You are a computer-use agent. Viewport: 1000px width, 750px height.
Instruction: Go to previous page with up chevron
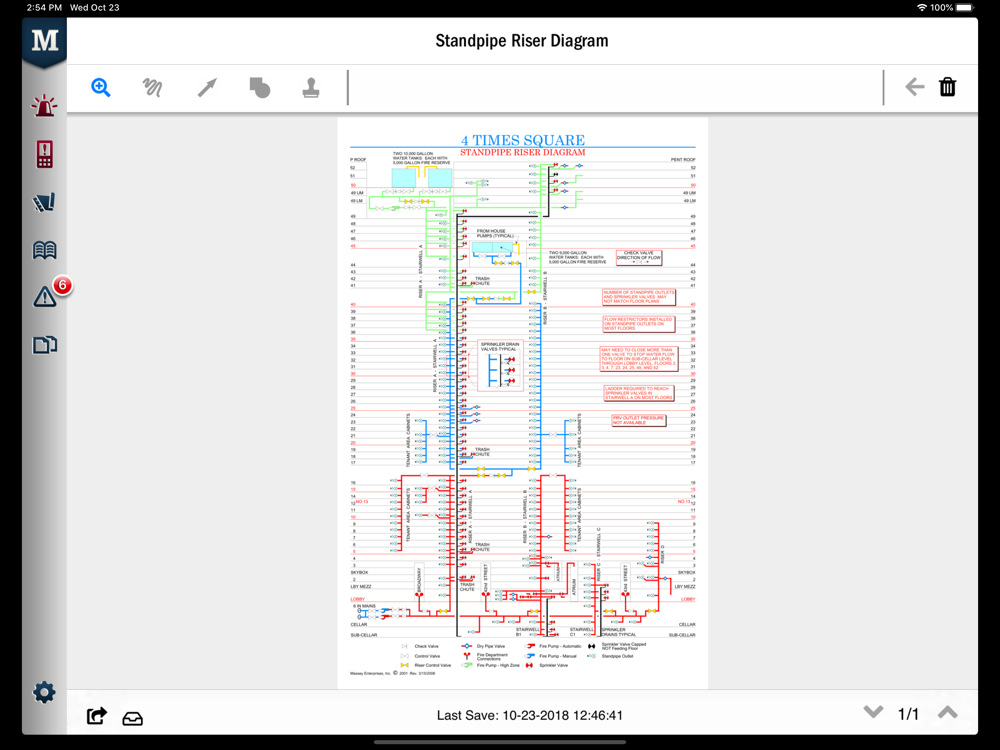coord(948,712)
